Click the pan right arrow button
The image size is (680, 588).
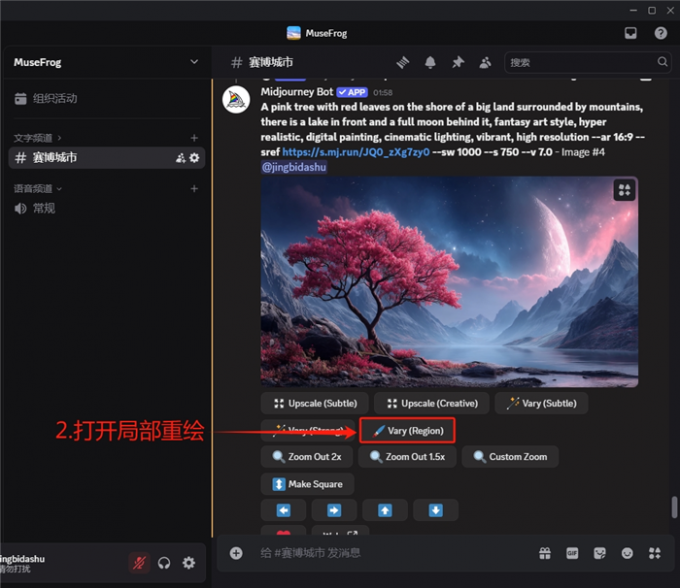coord(334,510)
